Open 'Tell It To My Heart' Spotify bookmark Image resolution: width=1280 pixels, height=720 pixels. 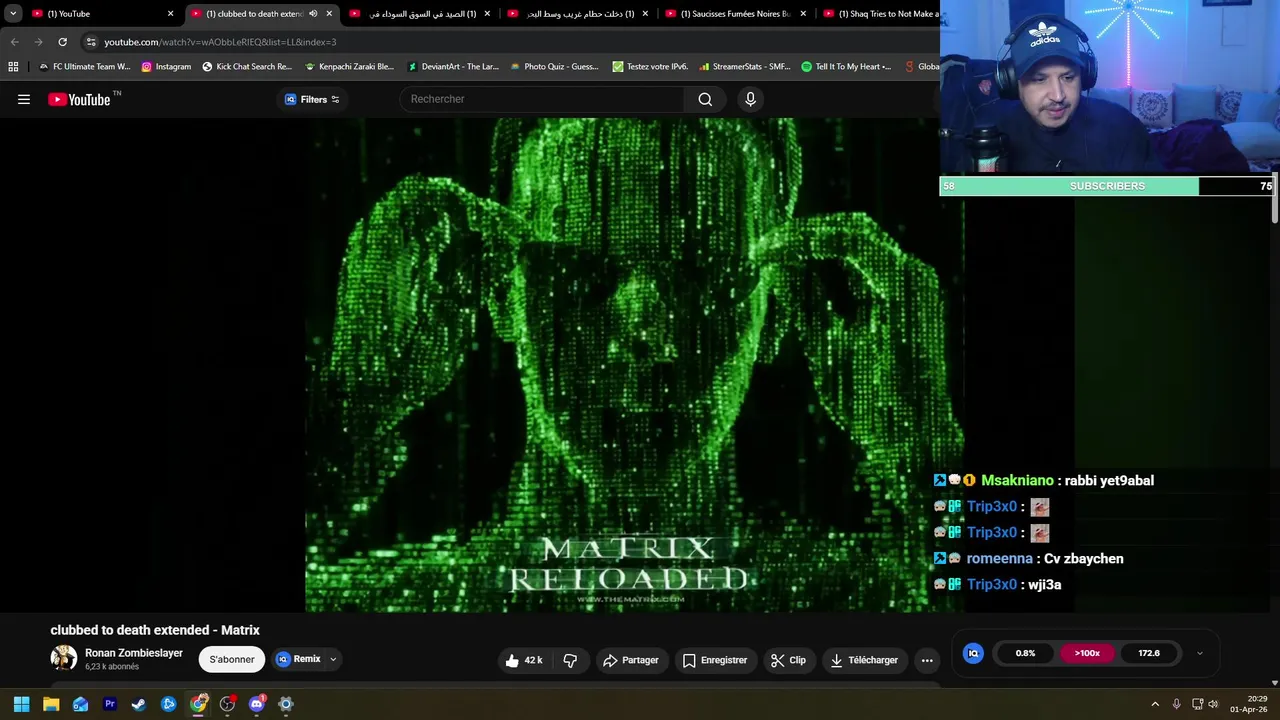847,67
